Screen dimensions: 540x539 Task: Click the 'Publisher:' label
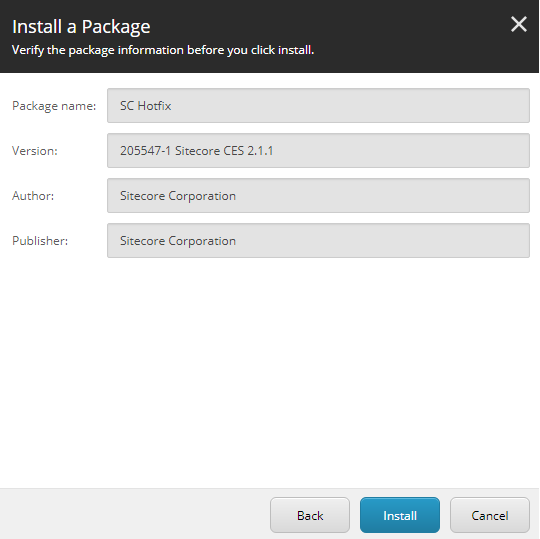click(x=40, y=241)
